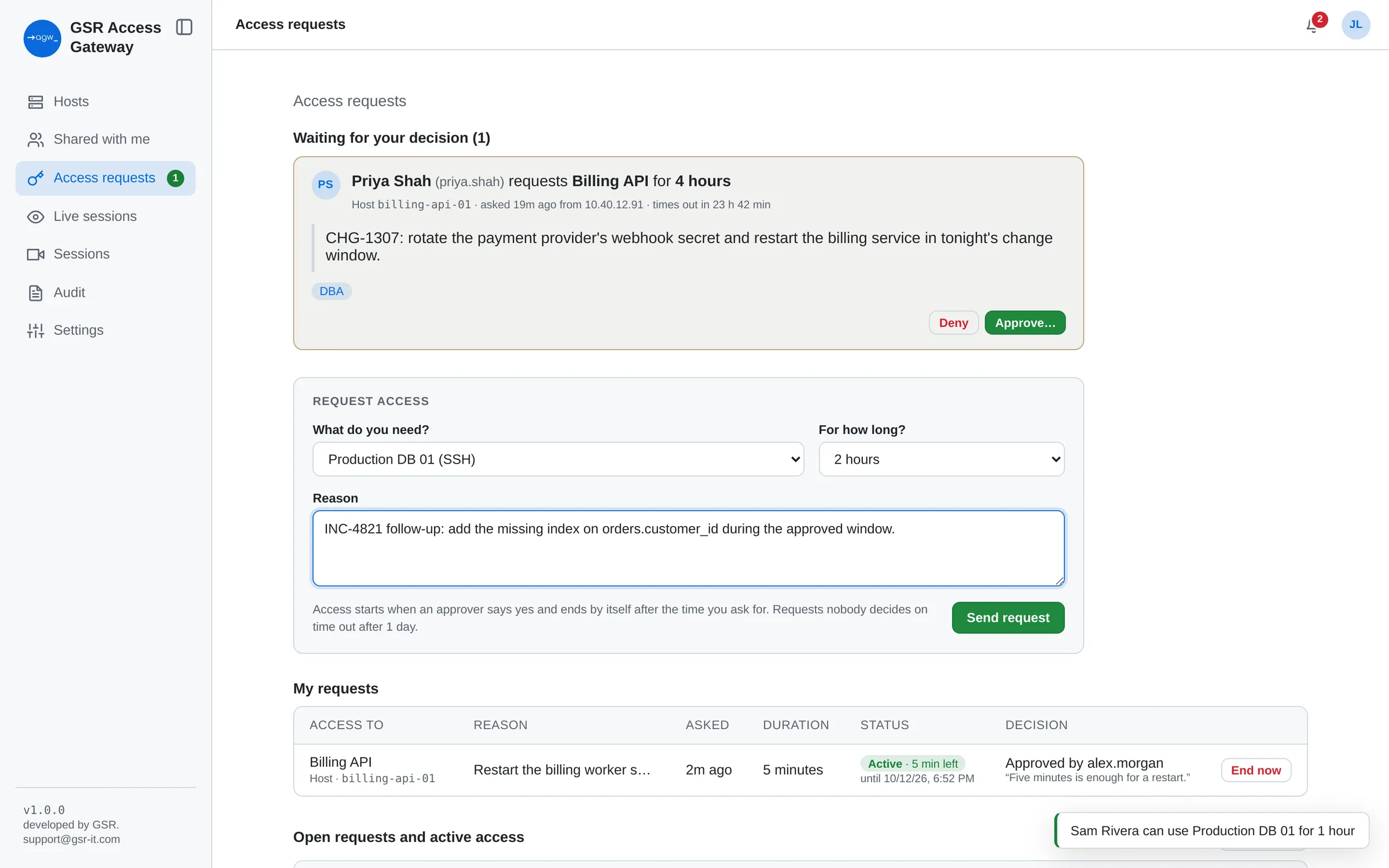Screen dimensions: 1389x868
Task: Send the access request
Action: (1008, 617)
